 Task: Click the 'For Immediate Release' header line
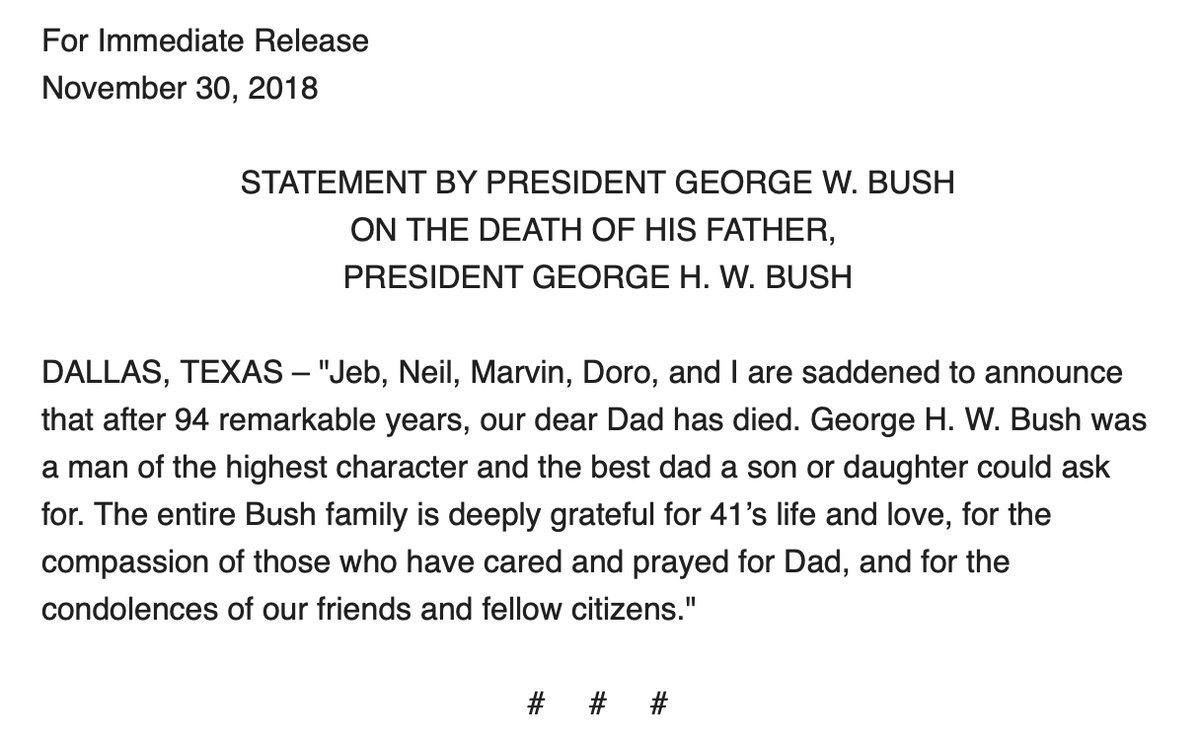pos(205,41)
